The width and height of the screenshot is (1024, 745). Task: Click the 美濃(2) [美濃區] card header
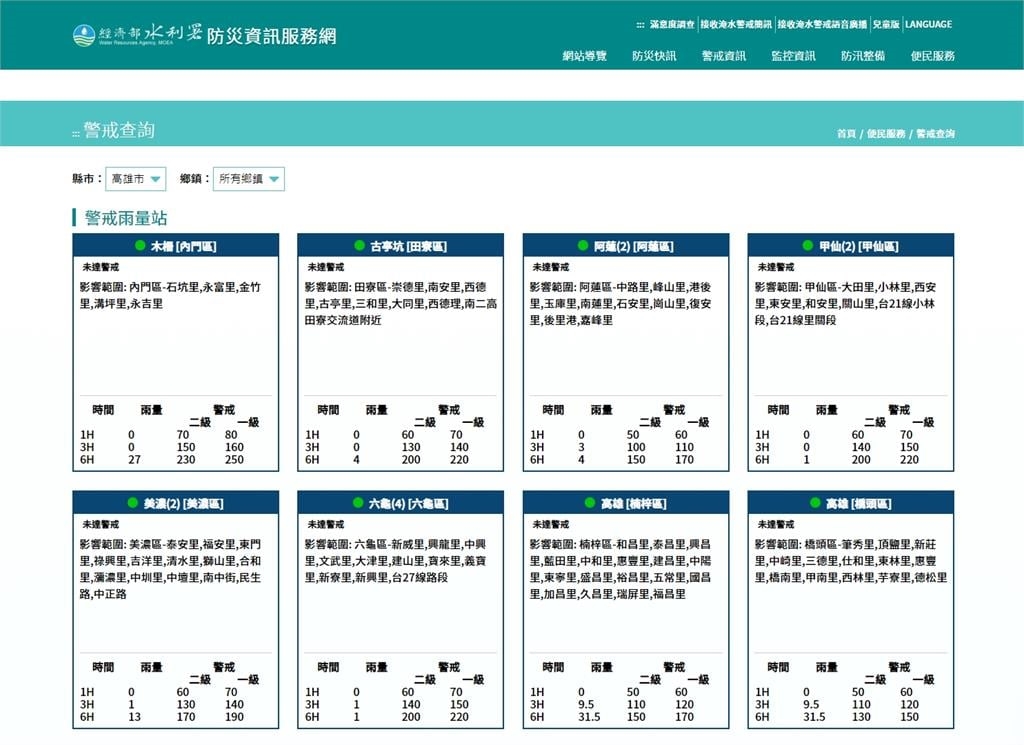pyautogui.click(x=176, y=503)
